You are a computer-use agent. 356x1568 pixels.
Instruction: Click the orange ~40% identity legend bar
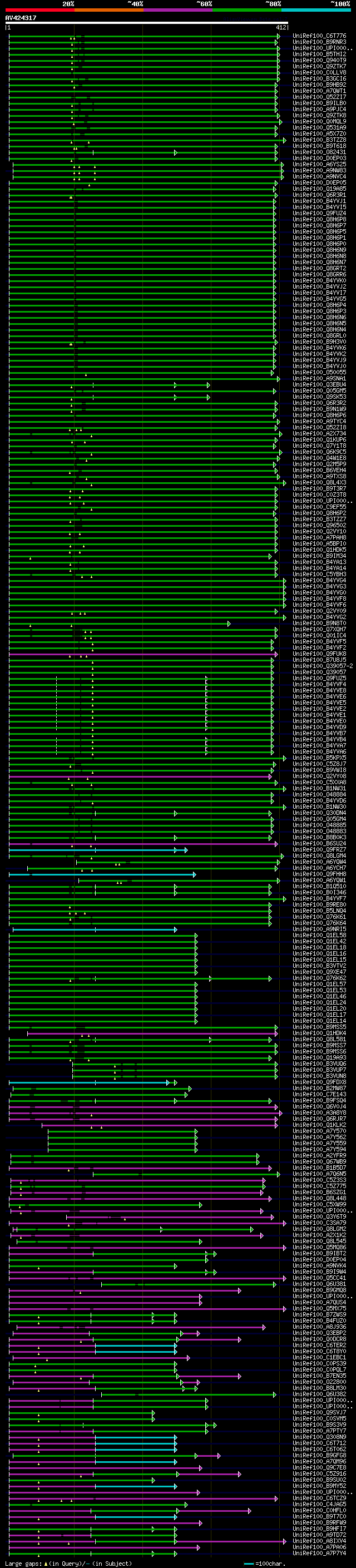(108, 10)
